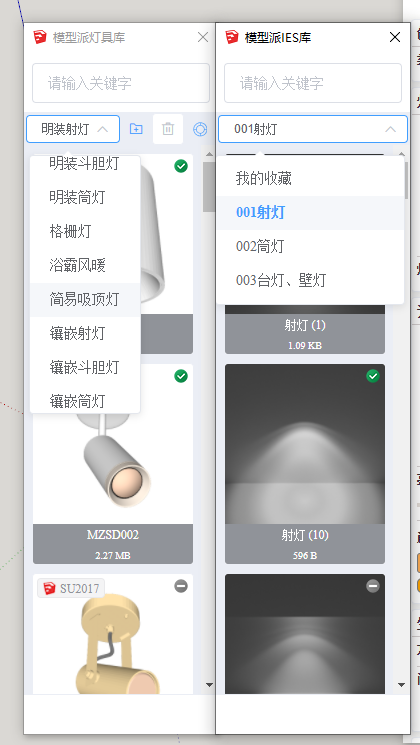Click SketchUp logo in 模型派灯具库 title
The image size is (420, 745).
tap(40, 37)
